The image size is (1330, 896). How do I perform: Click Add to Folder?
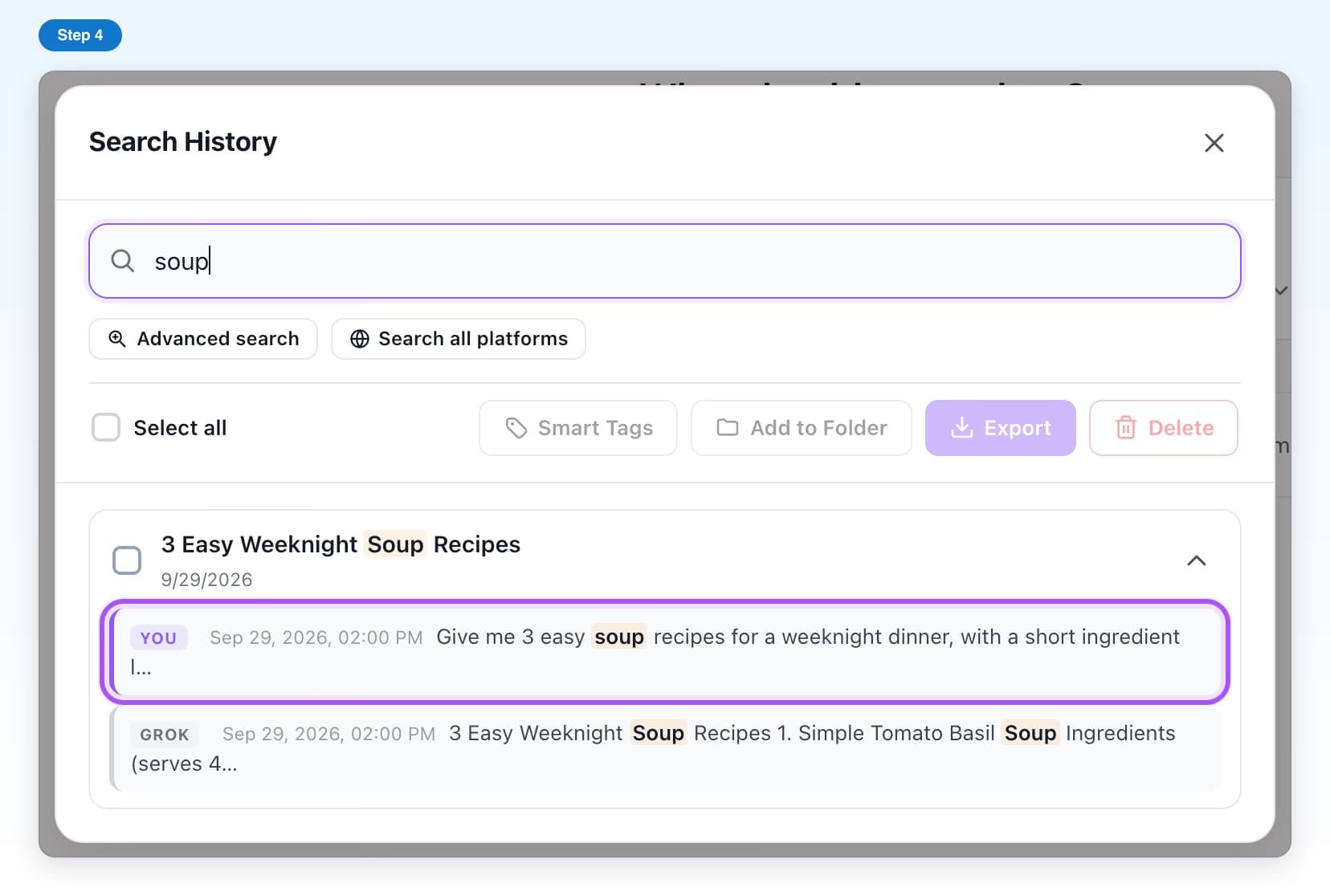802,428
